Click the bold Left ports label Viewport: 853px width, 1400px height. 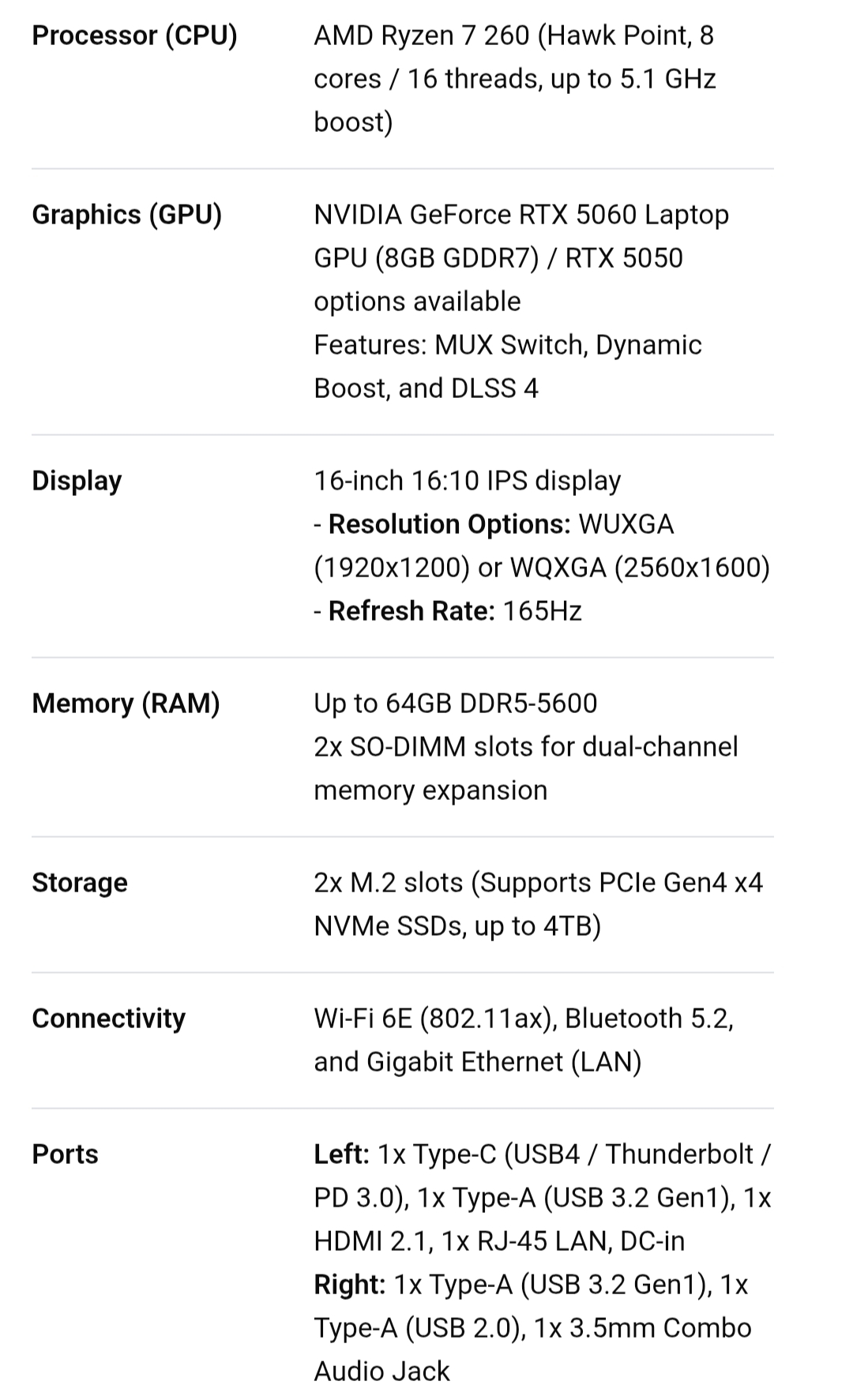coord(341,1154)
